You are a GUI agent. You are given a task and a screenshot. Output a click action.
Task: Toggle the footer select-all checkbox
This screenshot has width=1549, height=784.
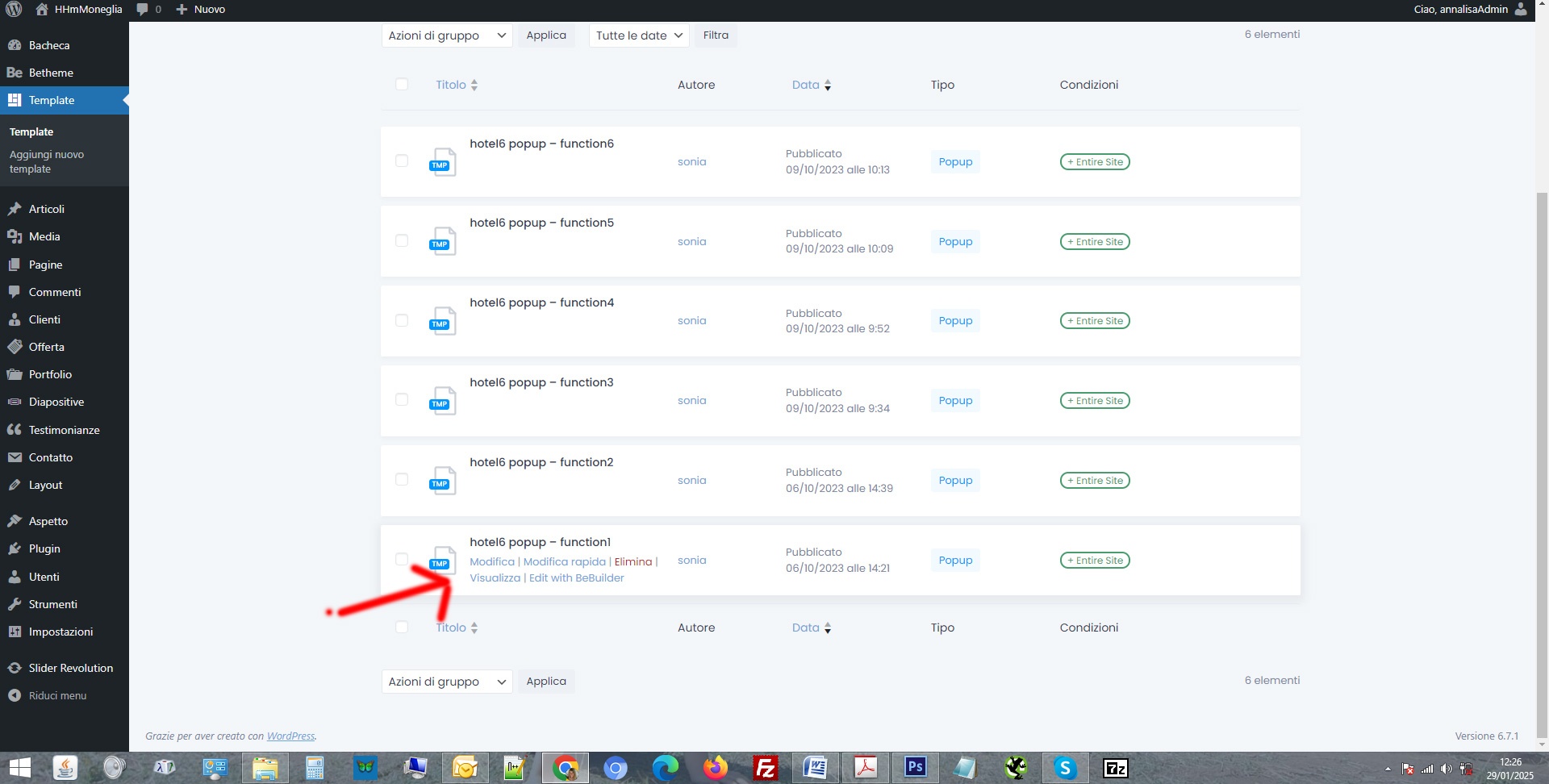(x=402, y=627)
